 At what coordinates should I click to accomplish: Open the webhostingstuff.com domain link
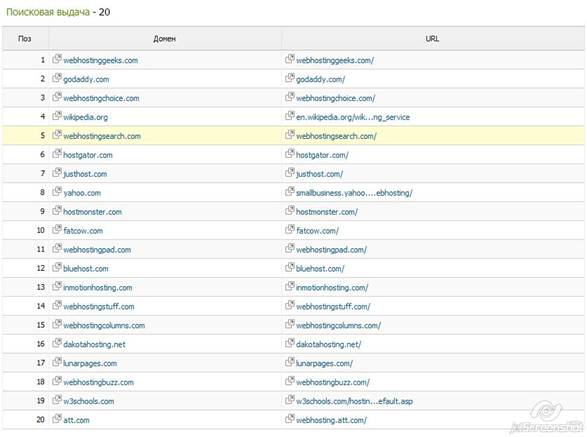click(x=98, y=306)
